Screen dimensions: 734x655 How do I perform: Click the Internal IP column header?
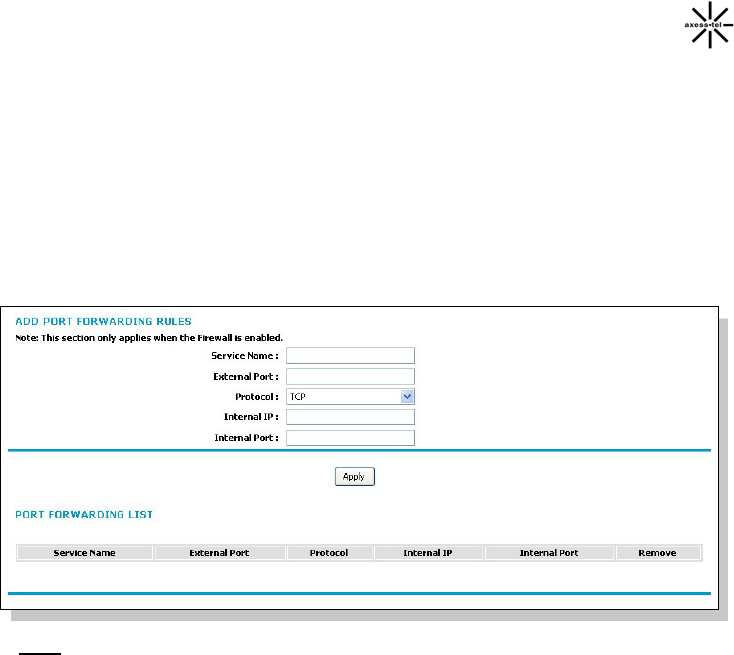coord(428,553)
